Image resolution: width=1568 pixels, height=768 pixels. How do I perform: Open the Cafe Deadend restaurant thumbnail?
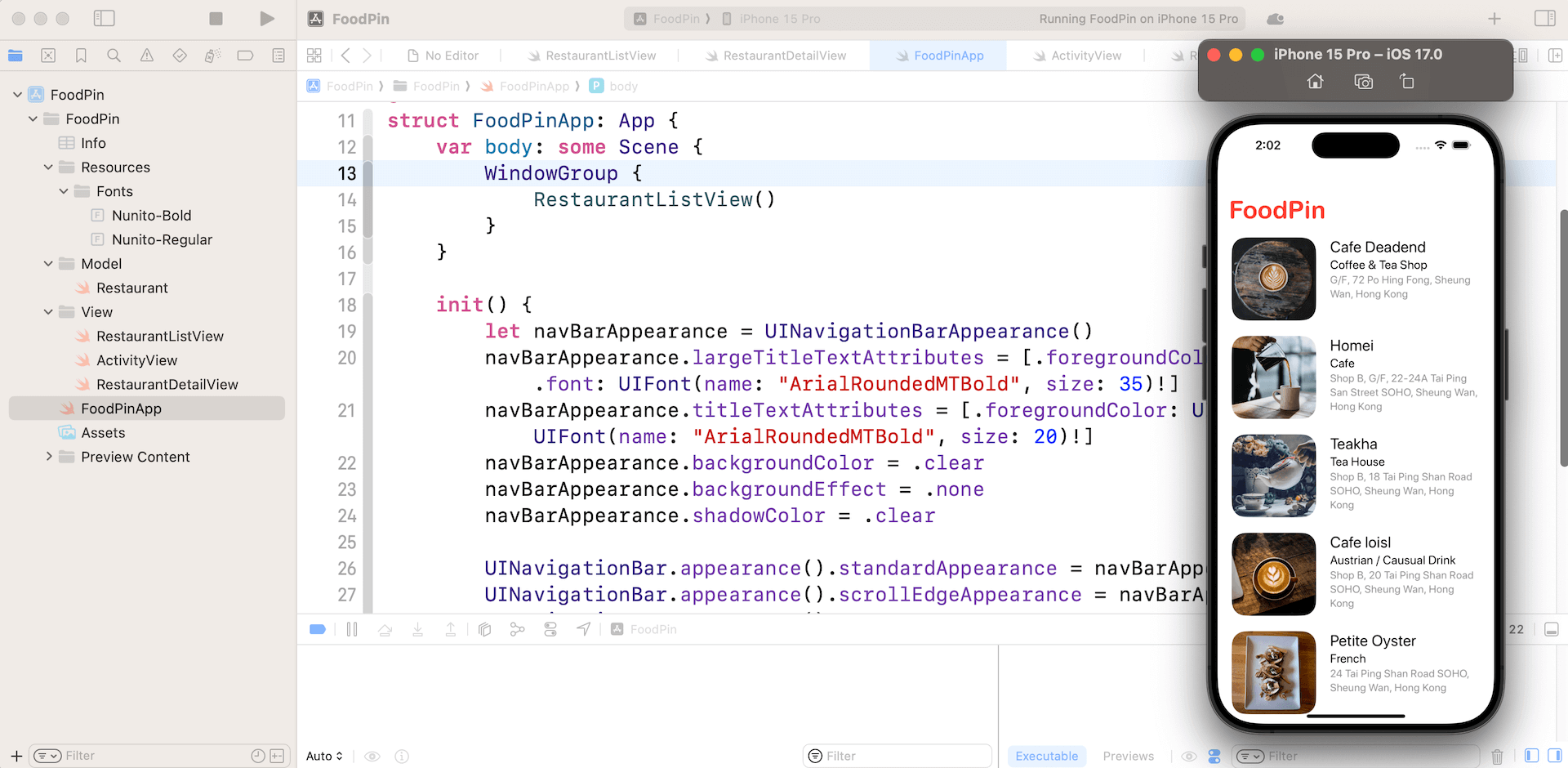[x=1273, y=279]
